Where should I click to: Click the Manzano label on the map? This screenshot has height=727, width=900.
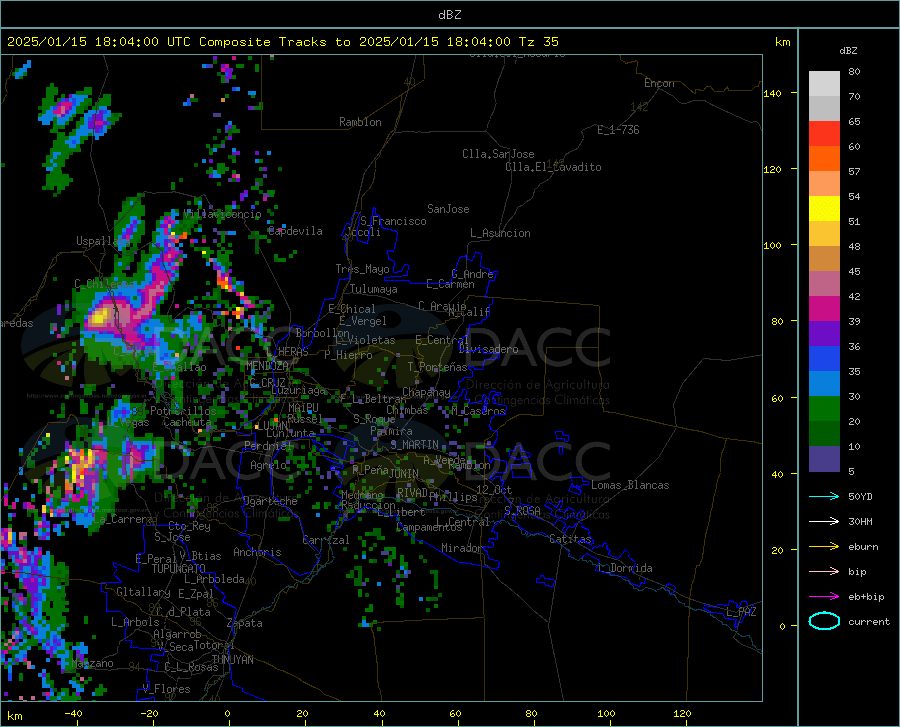click(92, 663)
